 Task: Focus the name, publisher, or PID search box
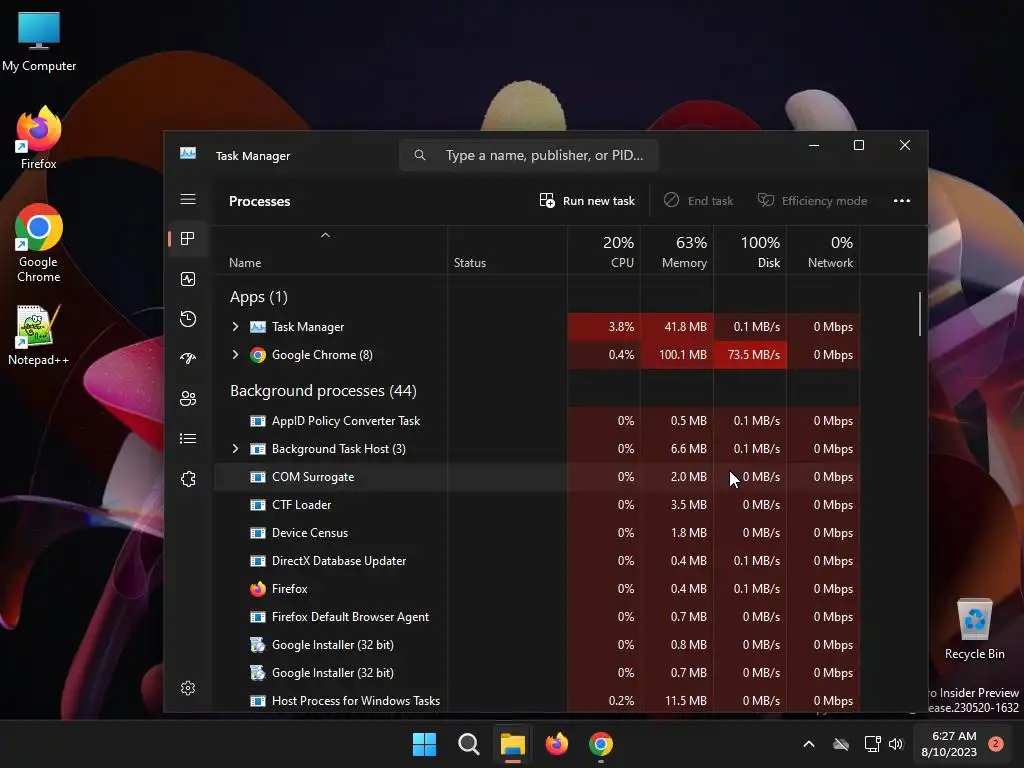(x=529, y=155)
